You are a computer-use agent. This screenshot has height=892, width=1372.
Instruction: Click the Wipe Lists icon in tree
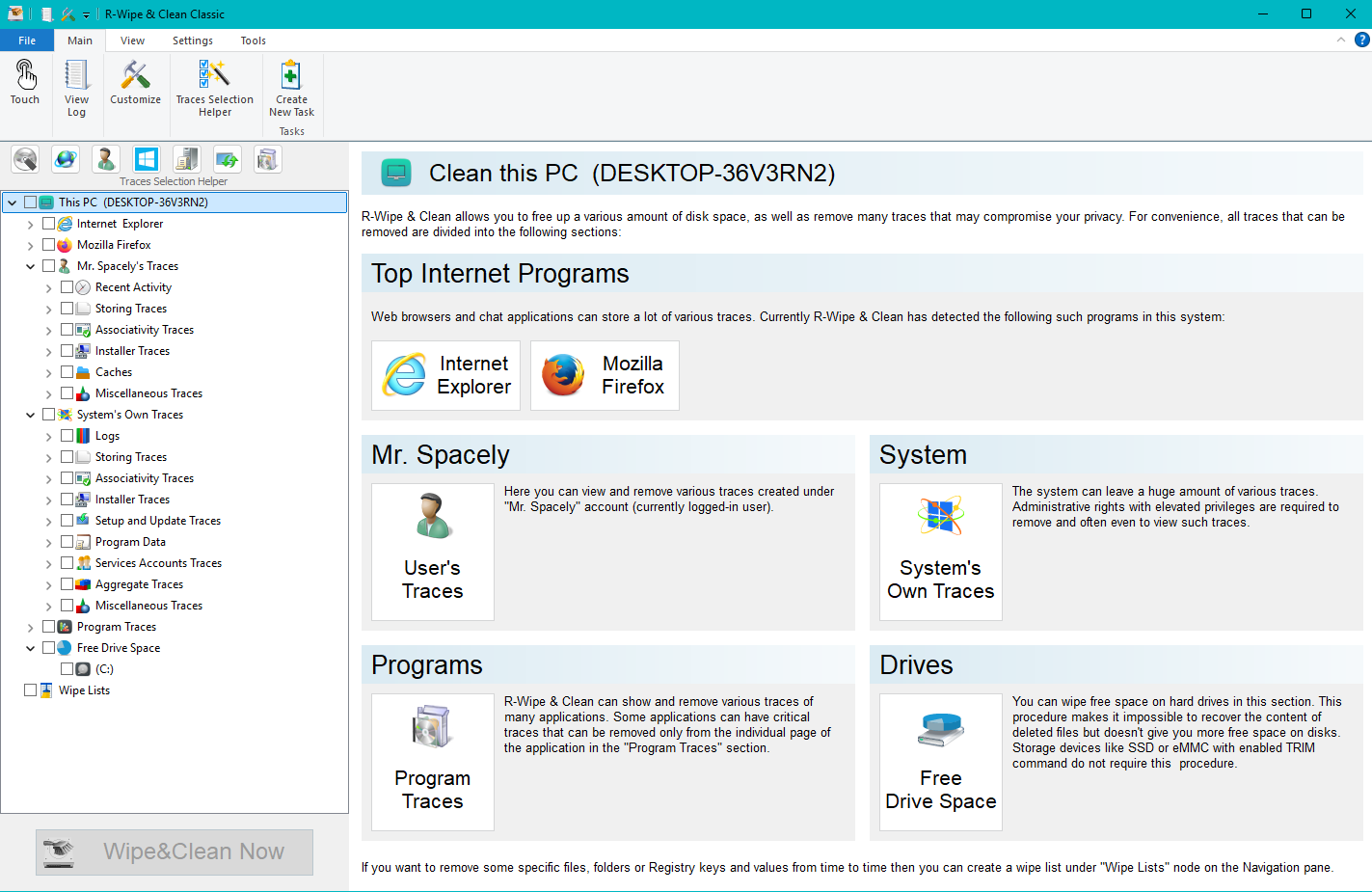pyautogui.click(x=46, y=690)
